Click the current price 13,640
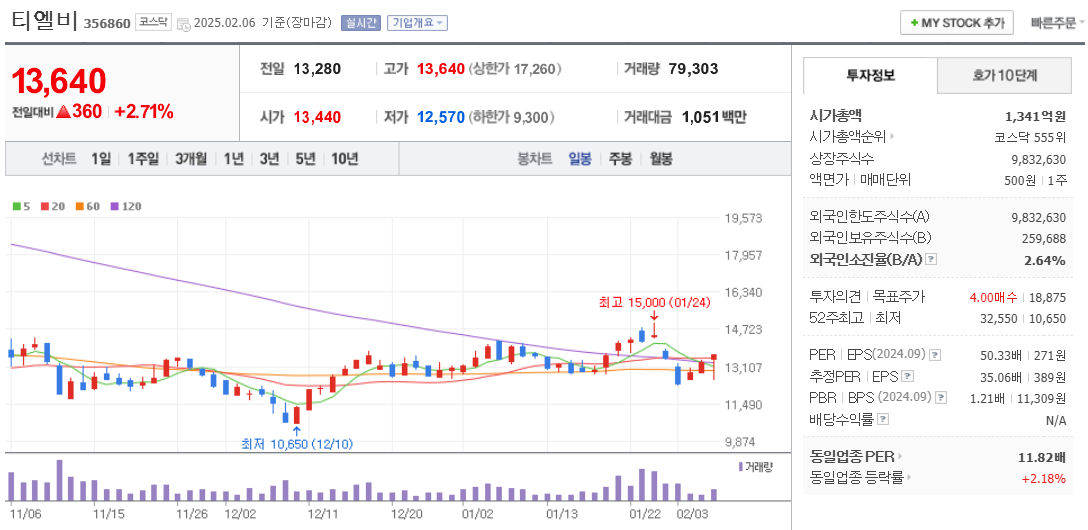 tap(59, 81)
